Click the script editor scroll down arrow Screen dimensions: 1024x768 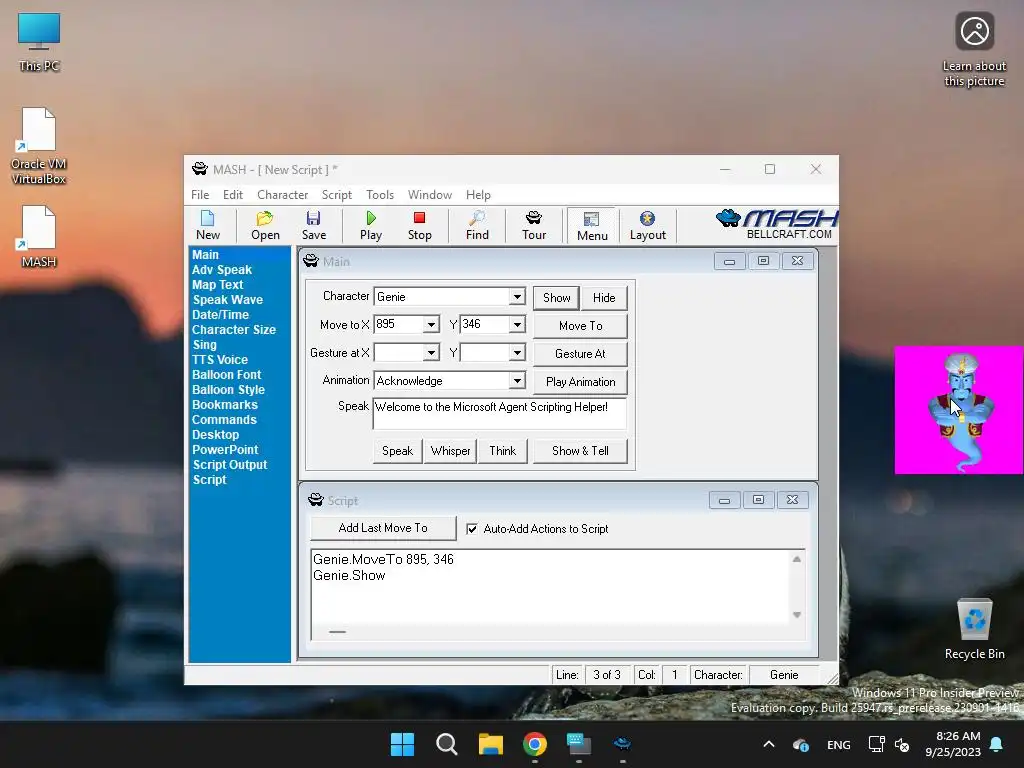[x=797, y=615]
